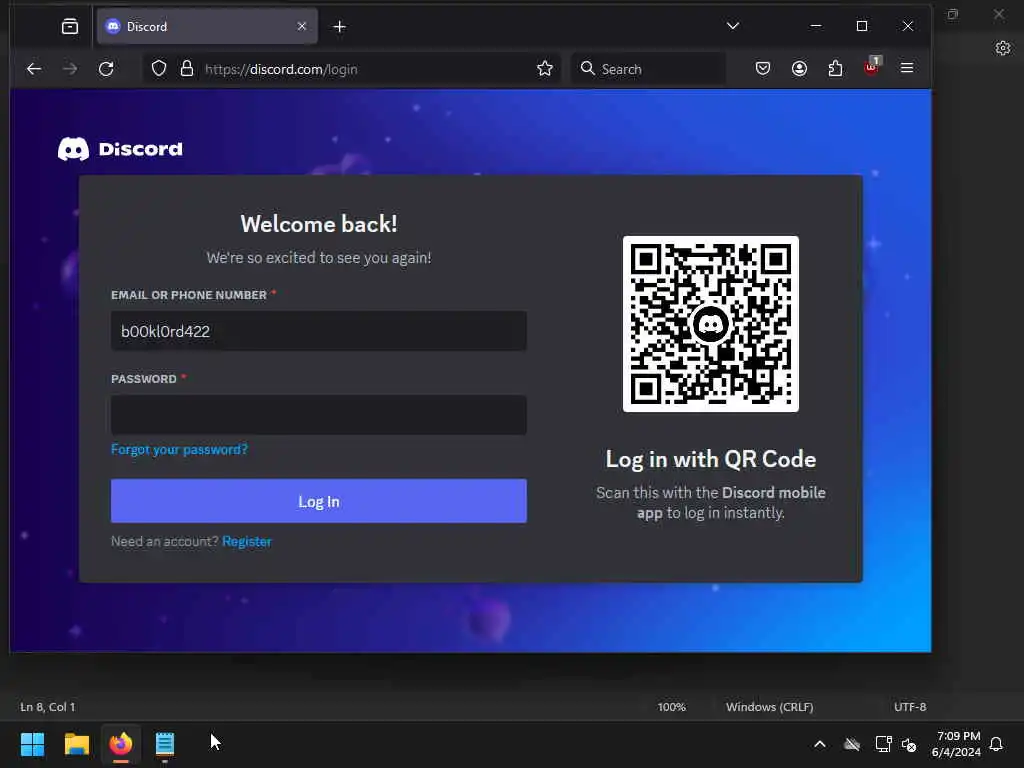The width and height of the screenshot is (1024, 768).
Task: Reload the current page
Action: click(106, 69)
